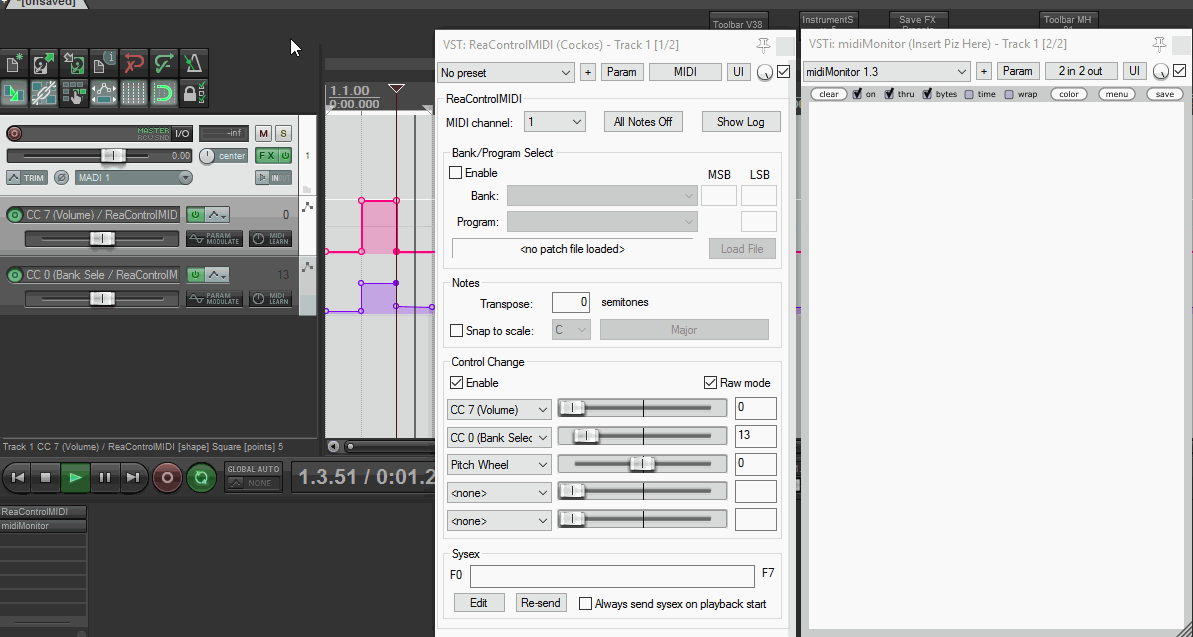Click the green redo arrow icon
1193x637 pixels.
(164, 63)
